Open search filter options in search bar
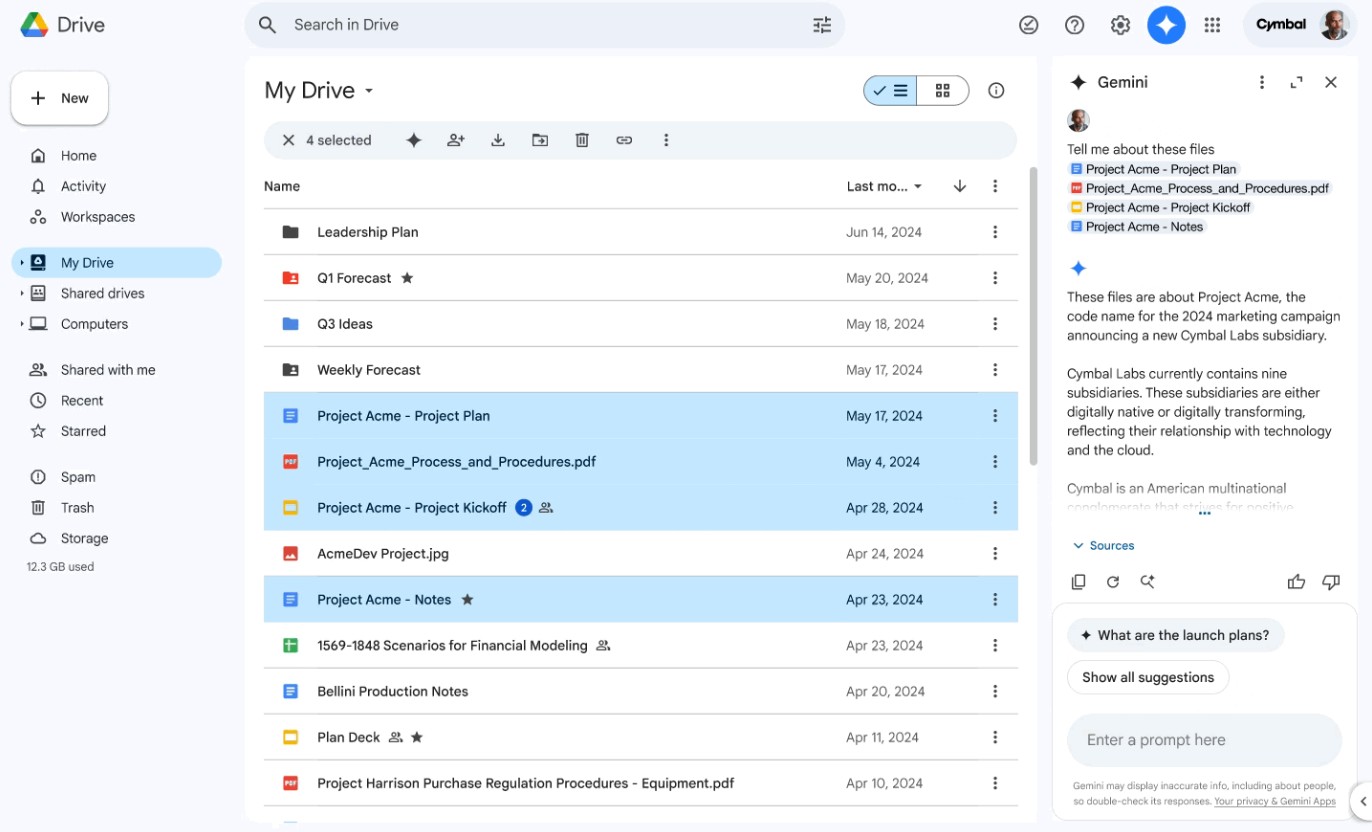The height and width of the screenshot is (832, 1372). click(x=822, y=25)
